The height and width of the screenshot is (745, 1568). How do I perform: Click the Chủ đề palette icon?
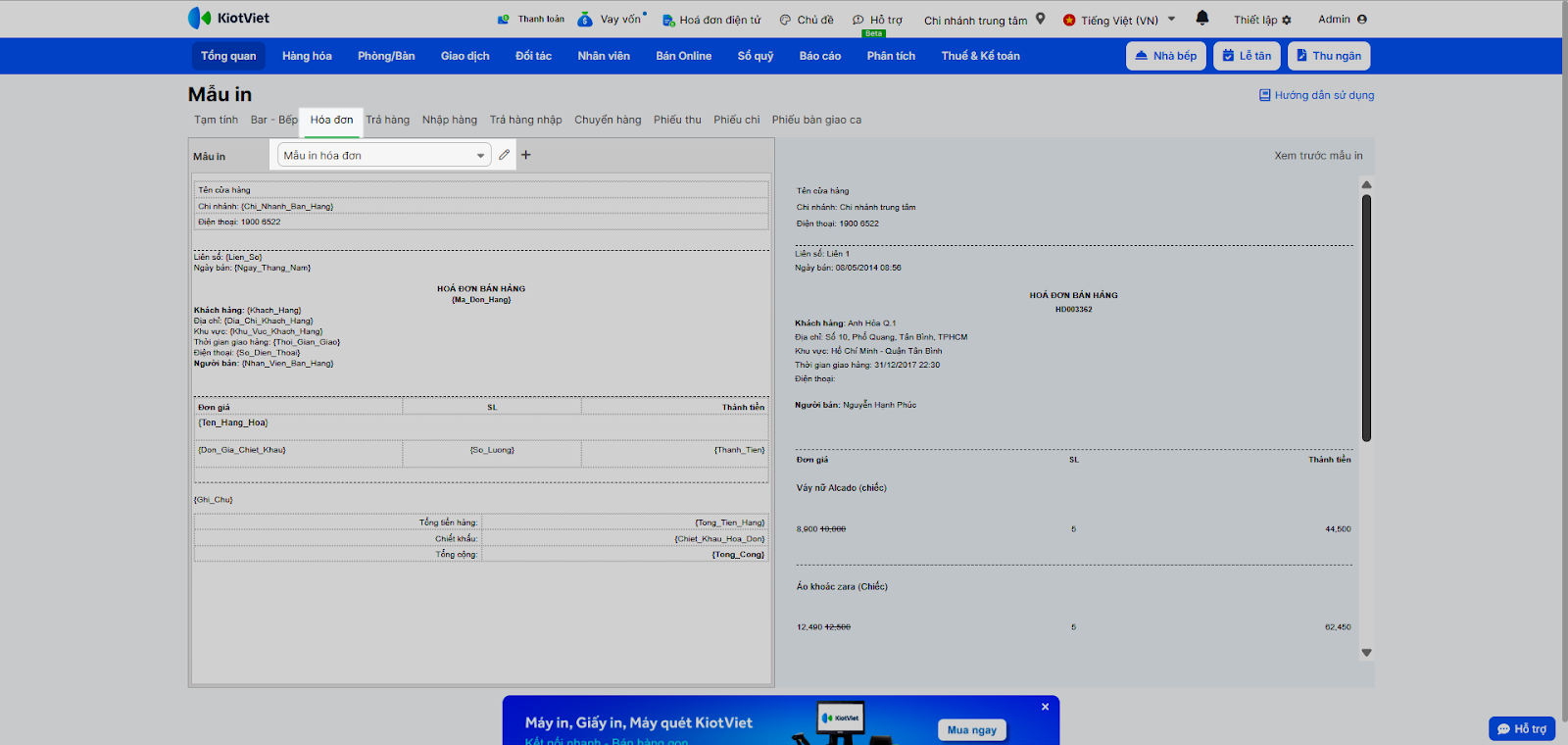point(785,20)
